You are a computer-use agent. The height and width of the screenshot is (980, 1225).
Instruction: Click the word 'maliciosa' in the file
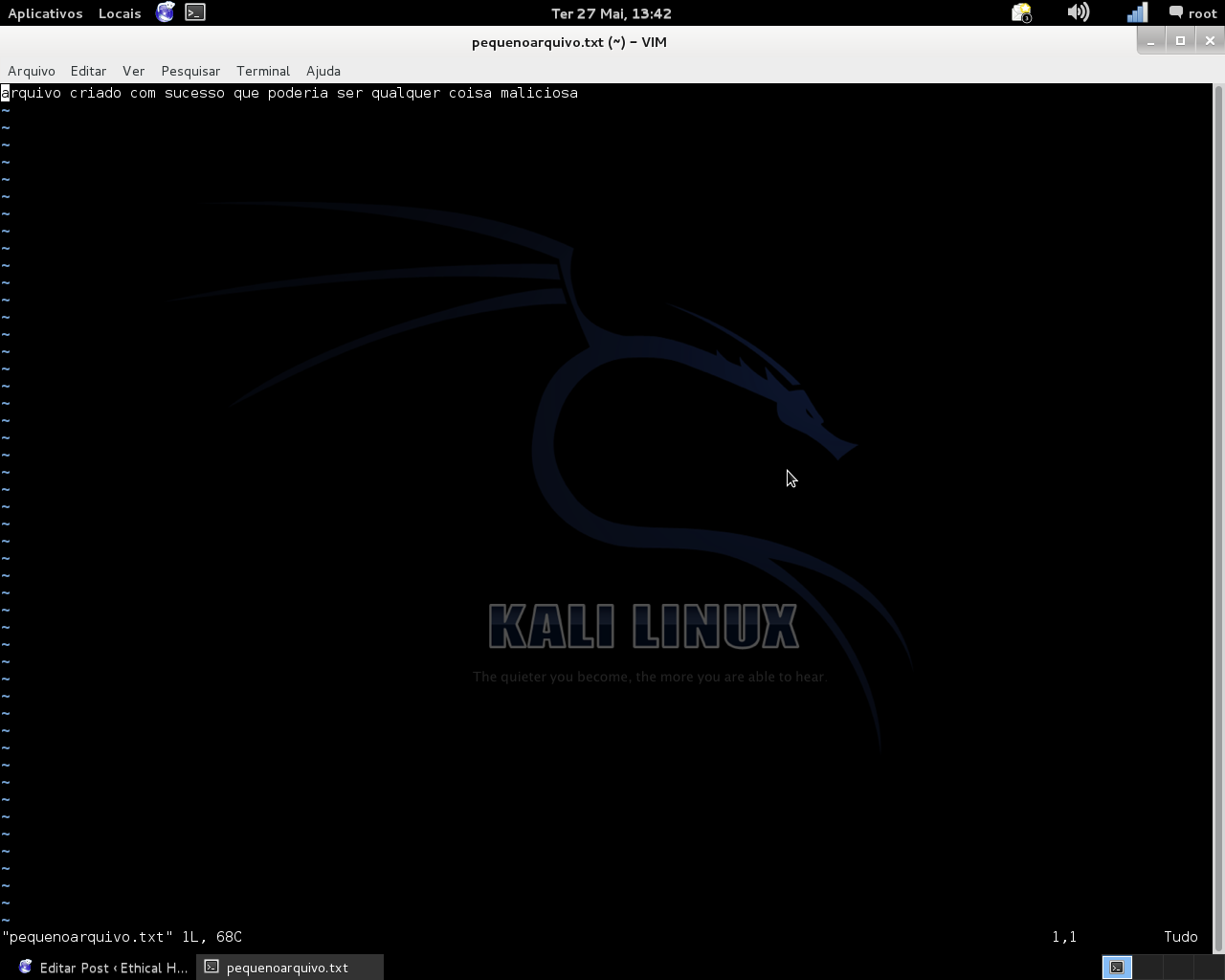pos(539,93)
